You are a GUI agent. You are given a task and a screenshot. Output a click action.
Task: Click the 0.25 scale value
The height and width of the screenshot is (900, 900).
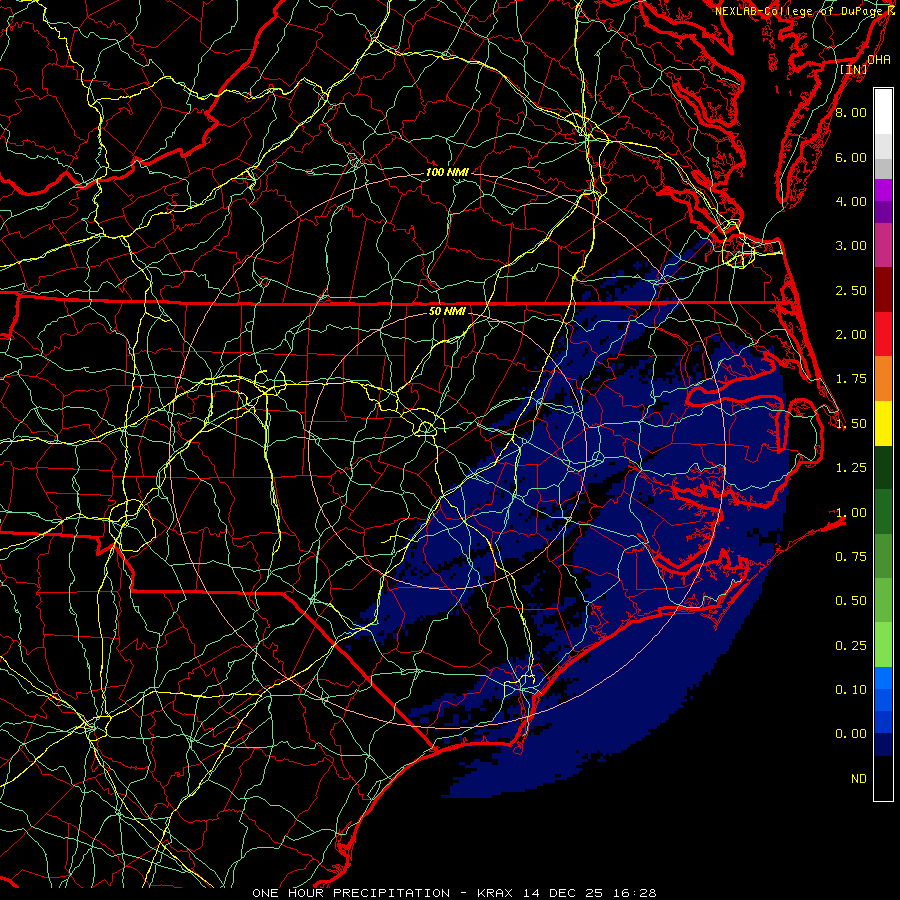tap(851, 646)
